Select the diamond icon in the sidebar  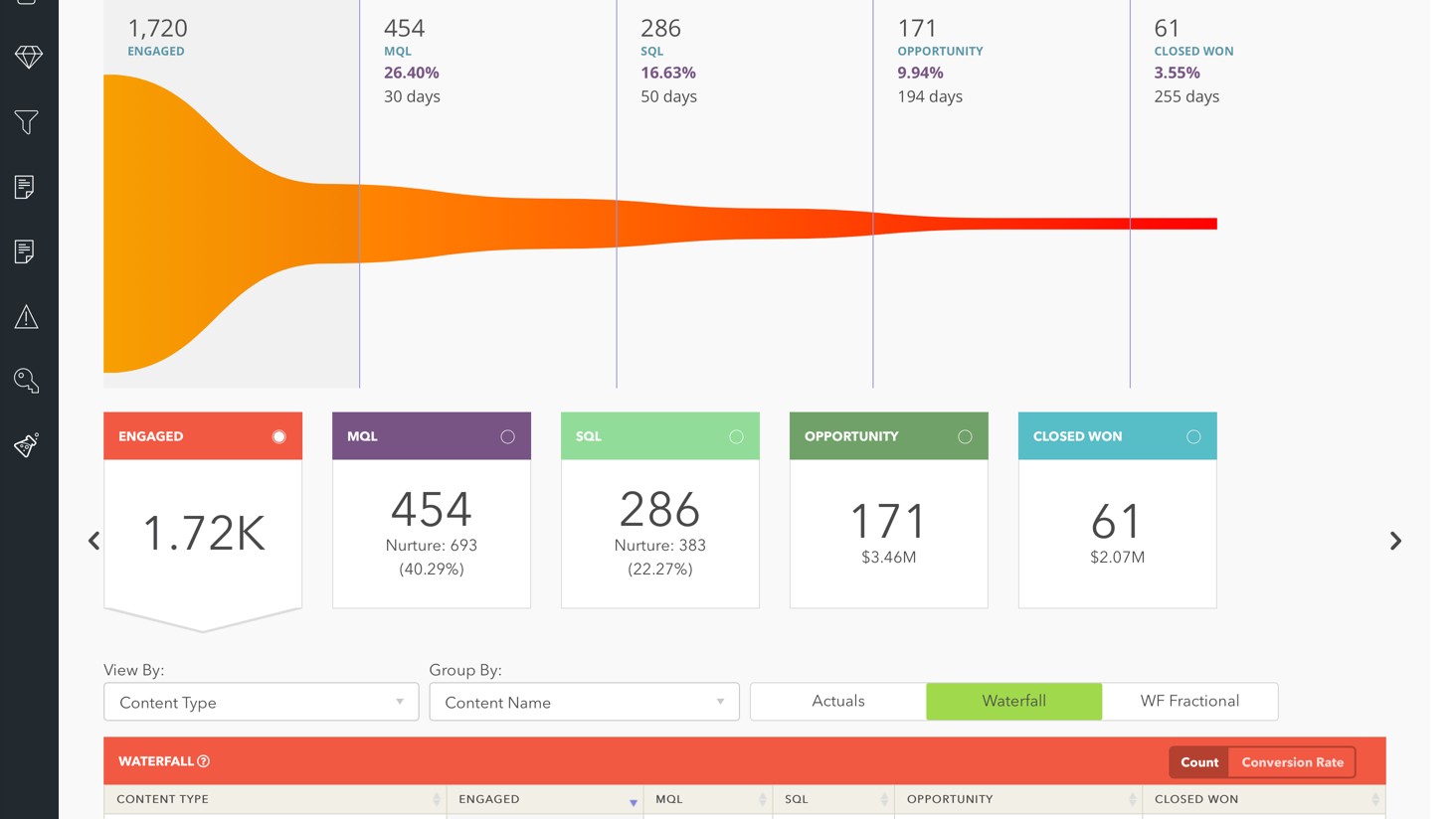pos(29,57)
